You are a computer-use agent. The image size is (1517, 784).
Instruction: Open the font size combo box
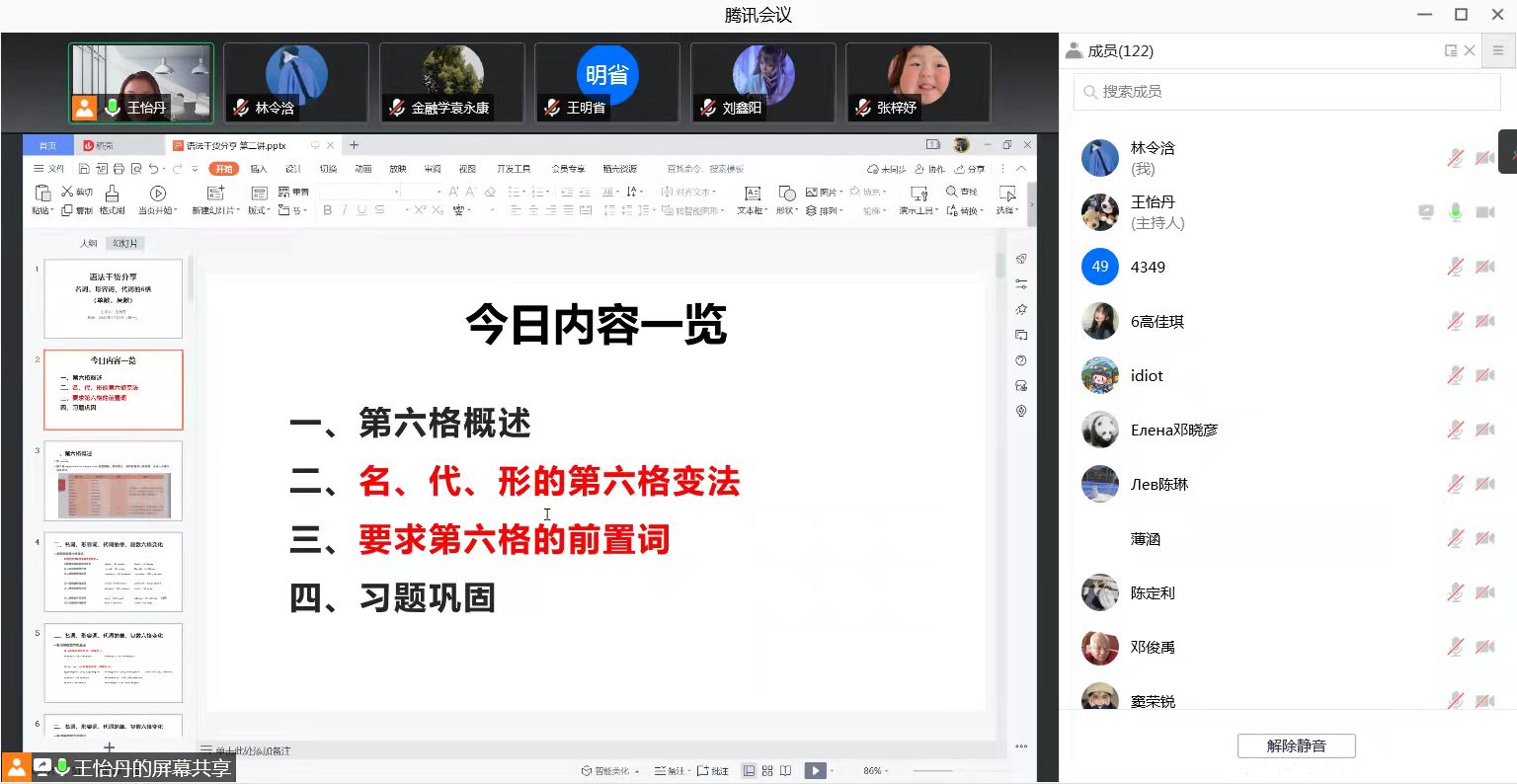pos(422,192)
